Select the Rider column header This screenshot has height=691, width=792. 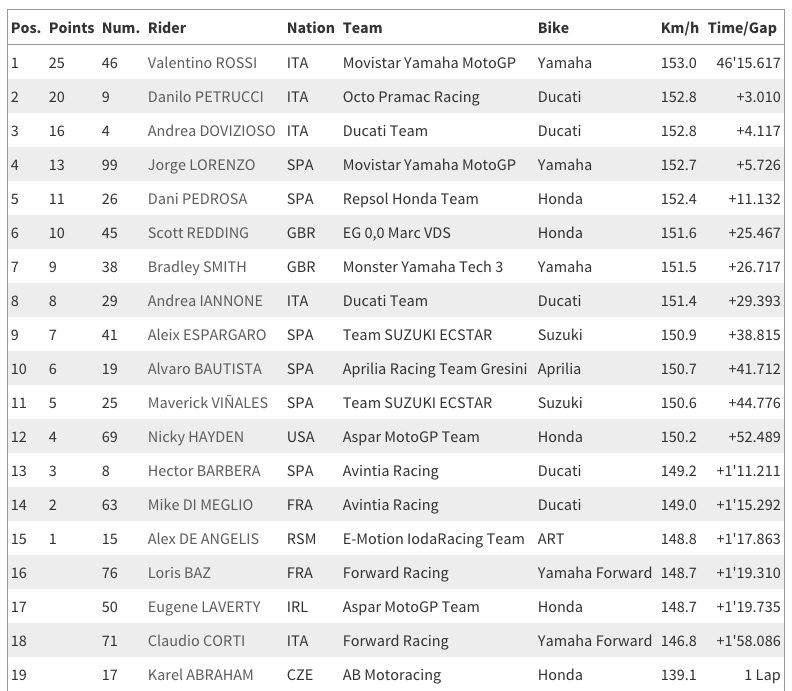[167, 28]
